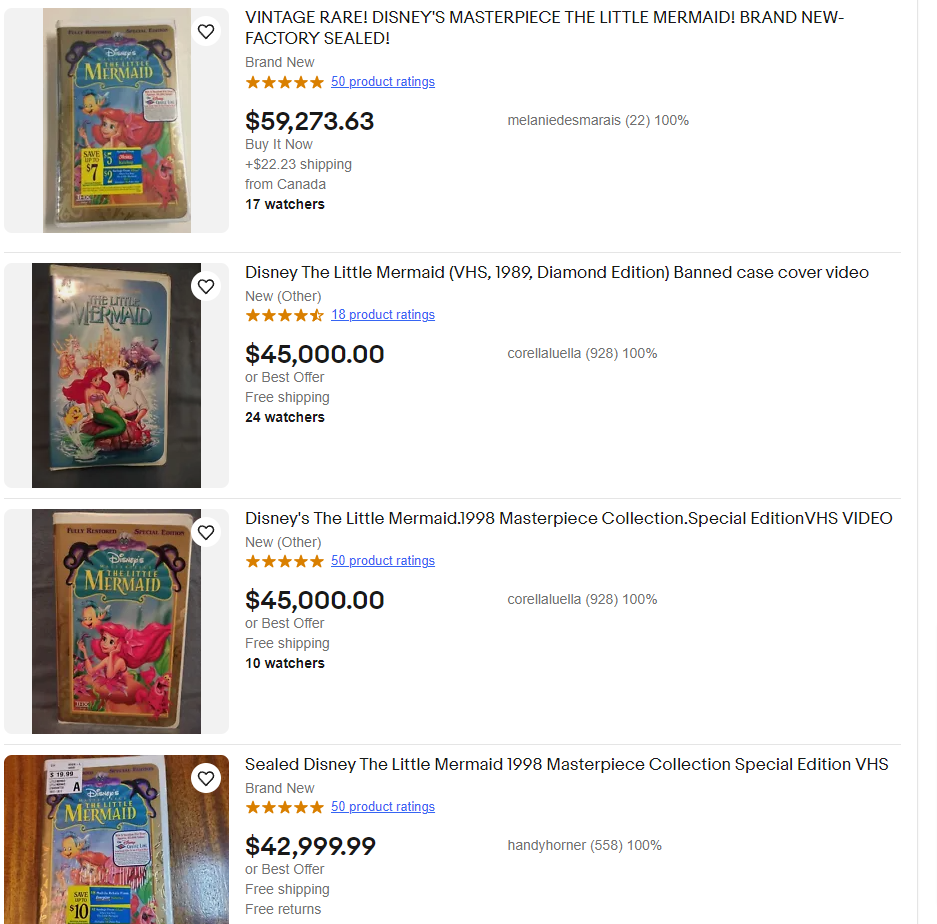View the image of the $45,000 Masterpiece Collection VHS
Image resolution: width=937 pixels, height=924 pixels.
pyautogui.click(x=117, y=621)
